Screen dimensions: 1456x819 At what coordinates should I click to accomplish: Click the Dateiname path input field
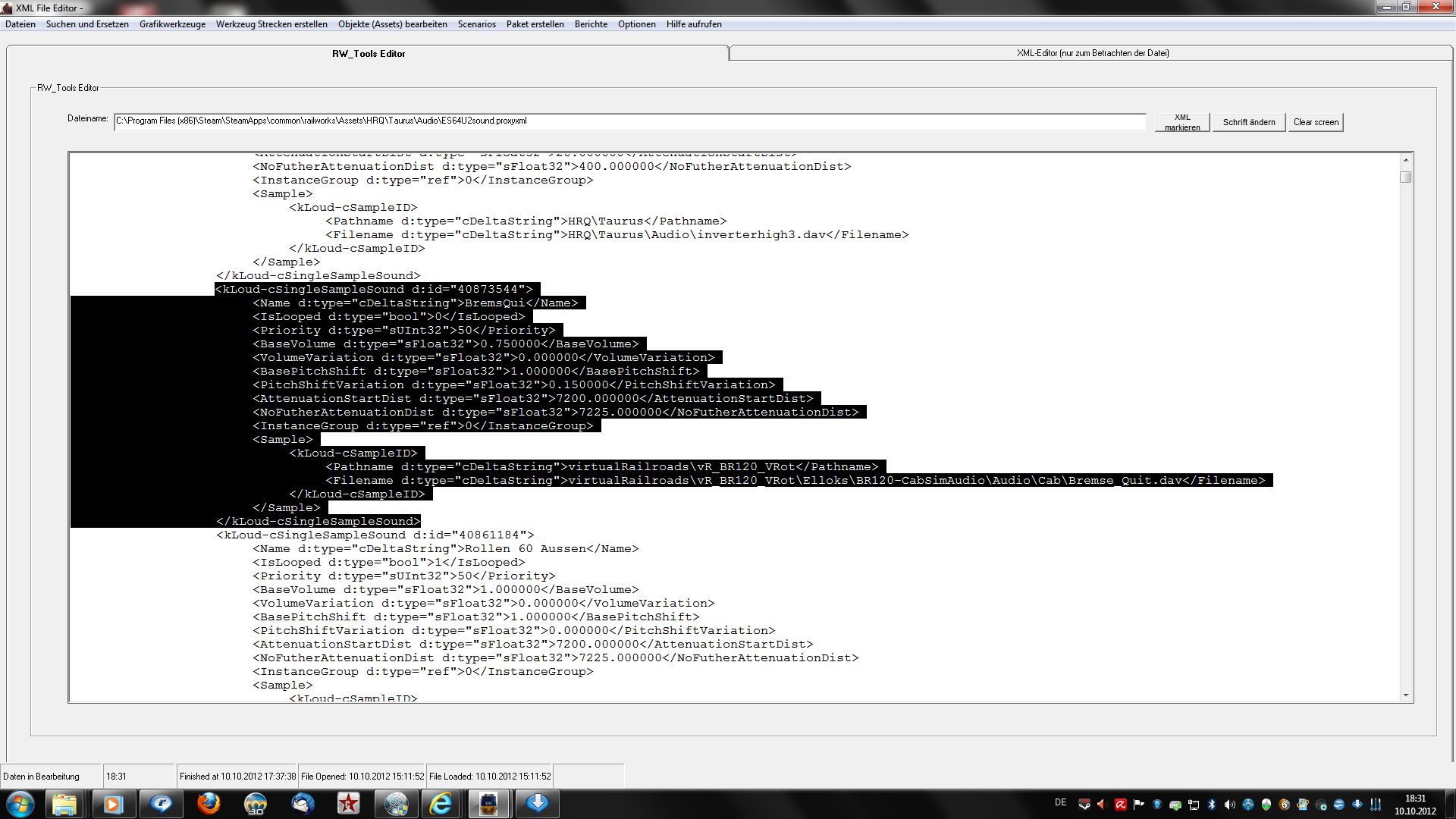(629, 121)
